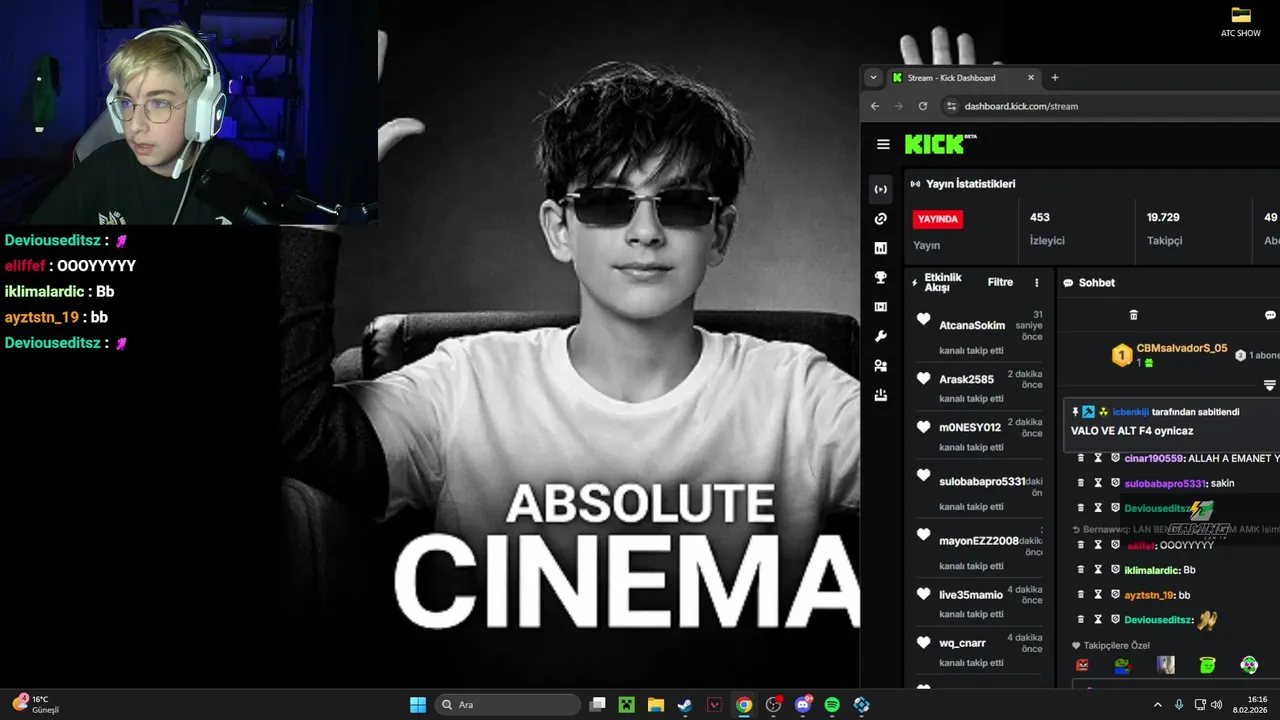Screen dimensions: 1280x720
Task: Delete cinar190559's chat message
Action: tap(1080, 458)
